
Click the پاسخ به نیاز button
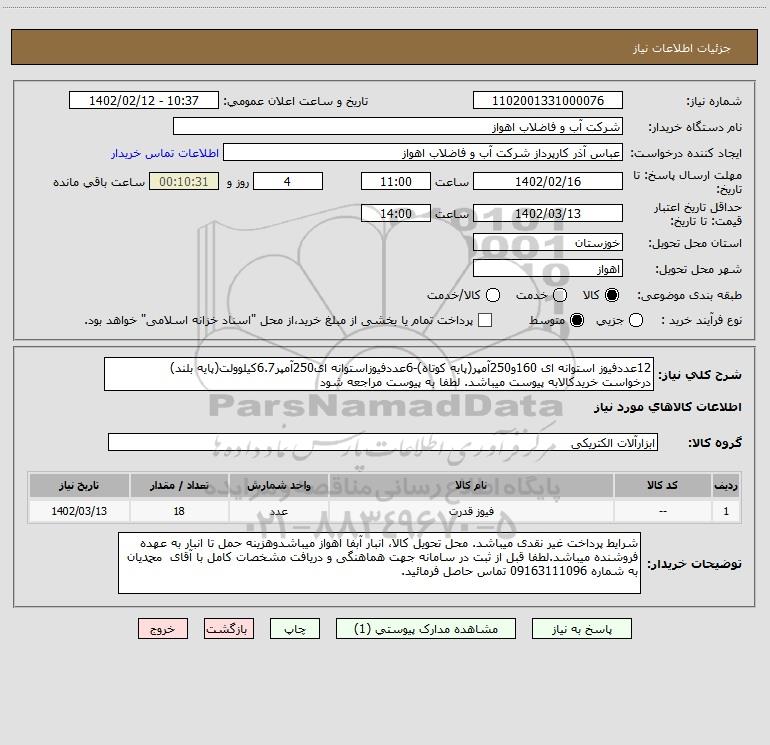pyautogui.click(x=581, y=629)
